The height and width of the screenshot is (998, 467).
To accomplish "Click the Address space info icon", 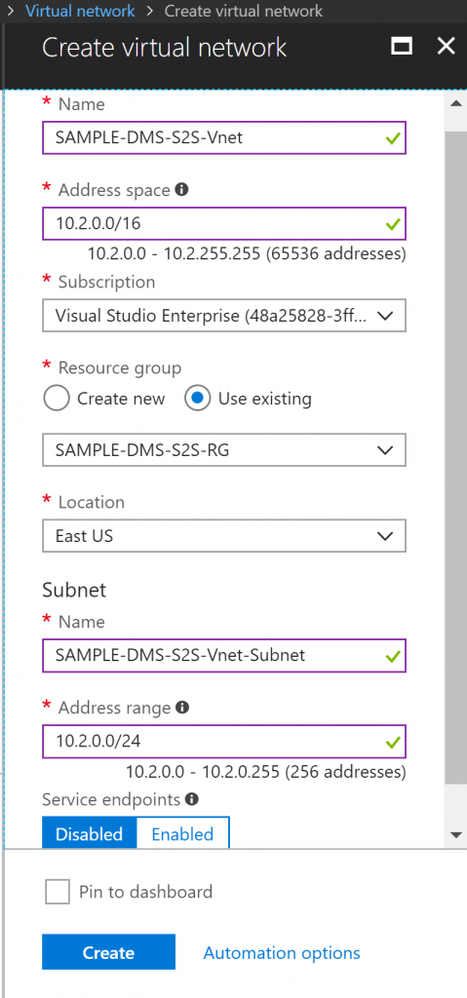I will click(x=182, y=190).
